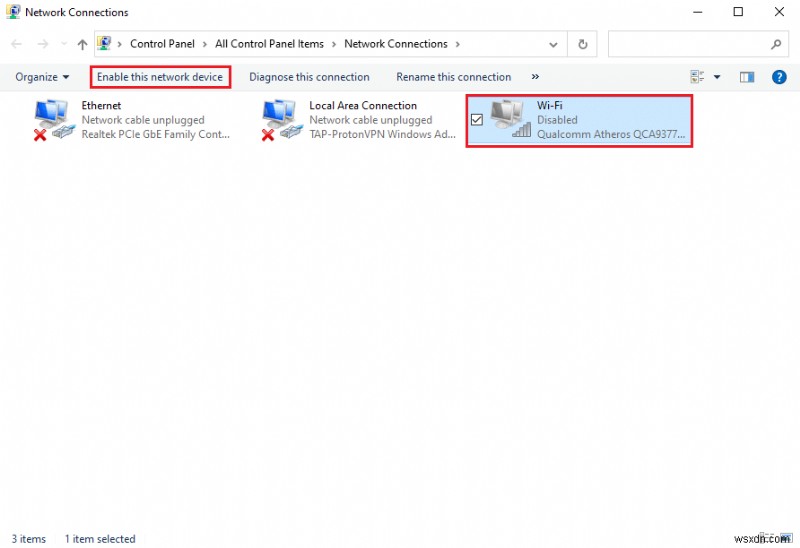Screen dimensions: 800x548
Task: Select the Wi-Fi adapter icon
Action: coord(510,119)
